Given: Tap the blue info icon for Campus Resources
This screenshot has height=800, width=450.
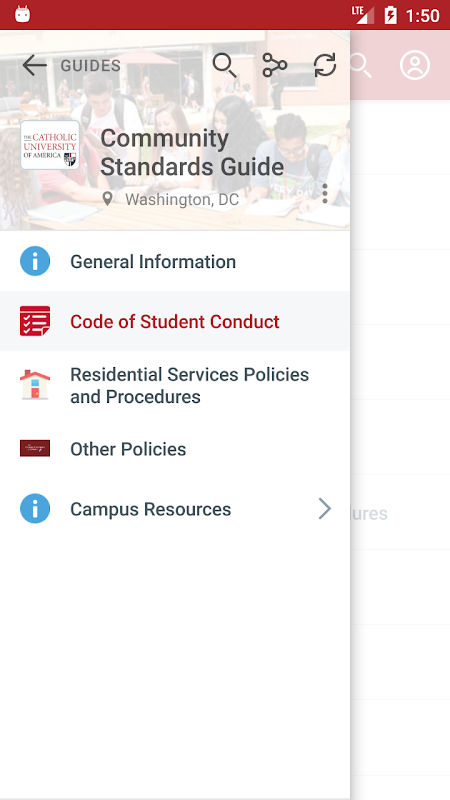Looking at the screenshot, I should point(35,509).
